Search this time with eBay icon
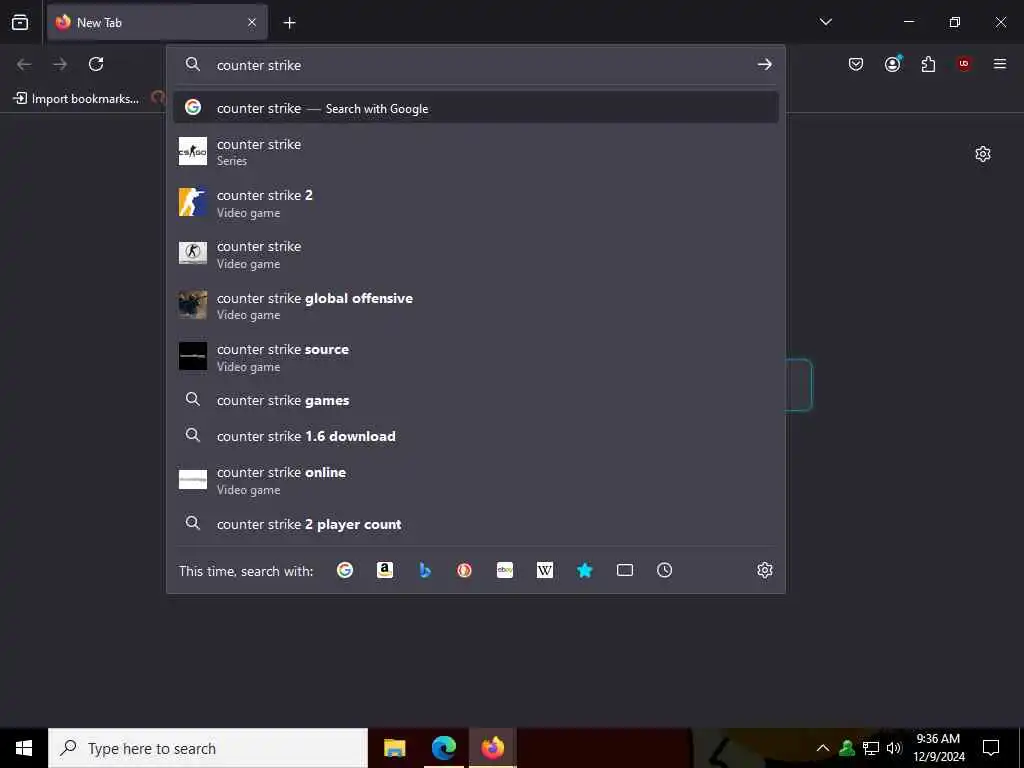1024x768 pixels. click(x=505, y=570)
